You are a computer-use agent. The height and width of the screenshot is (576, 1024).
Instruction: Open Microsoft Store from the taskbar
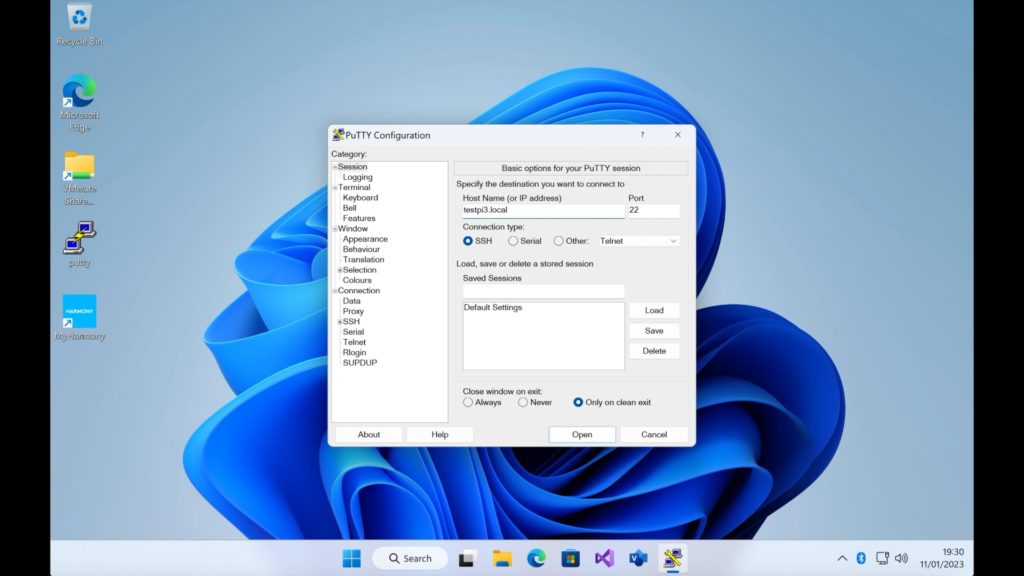coord(570,558)
